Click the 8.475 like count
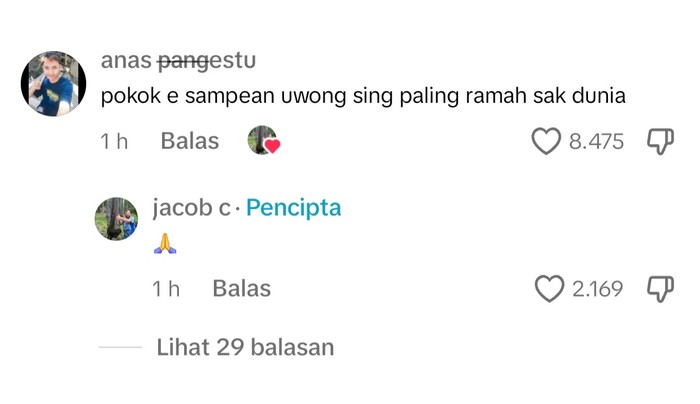 pyautogui.click(x=596, y=142)
